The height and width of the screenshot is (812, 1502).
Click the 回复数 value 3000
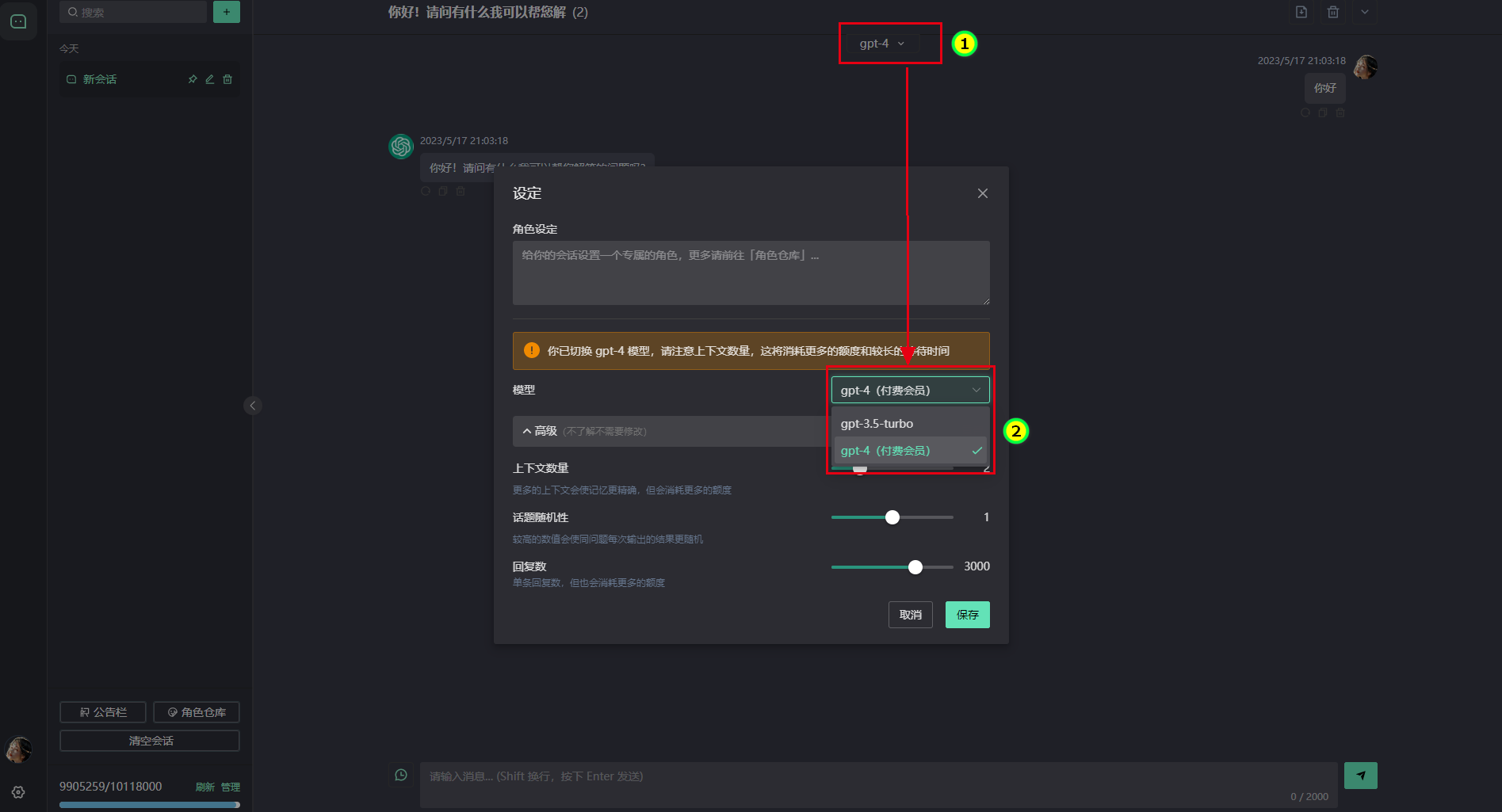pos(976,566)
